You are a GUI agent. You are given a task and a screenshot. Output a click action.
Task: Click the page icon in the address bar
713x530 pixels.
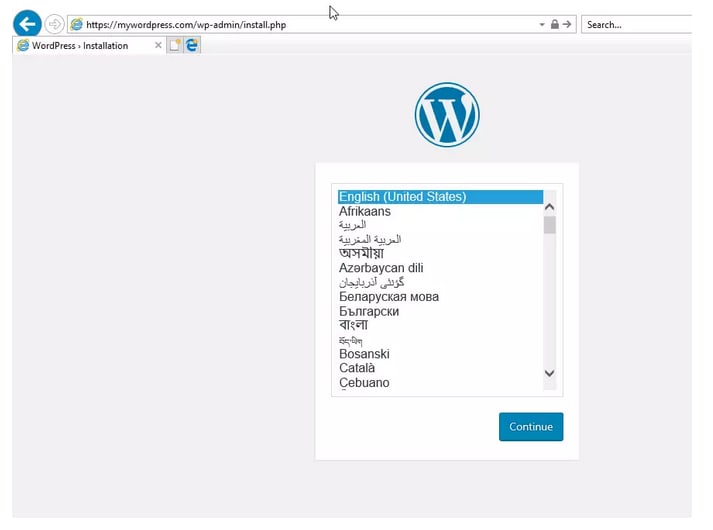pos(77,25)
